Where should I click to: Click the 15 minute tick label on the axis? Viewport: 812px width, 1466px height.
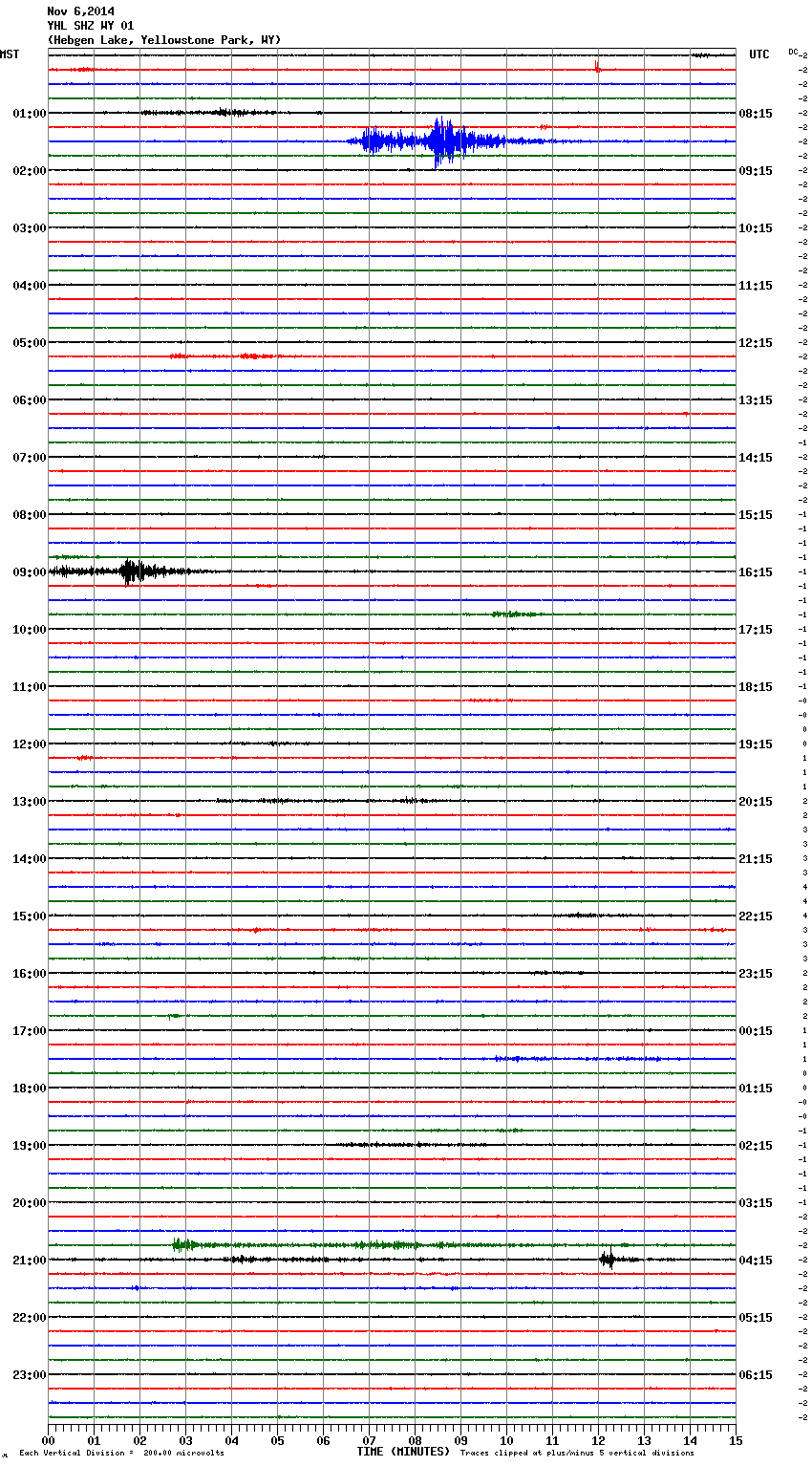tap(735, 1440)
